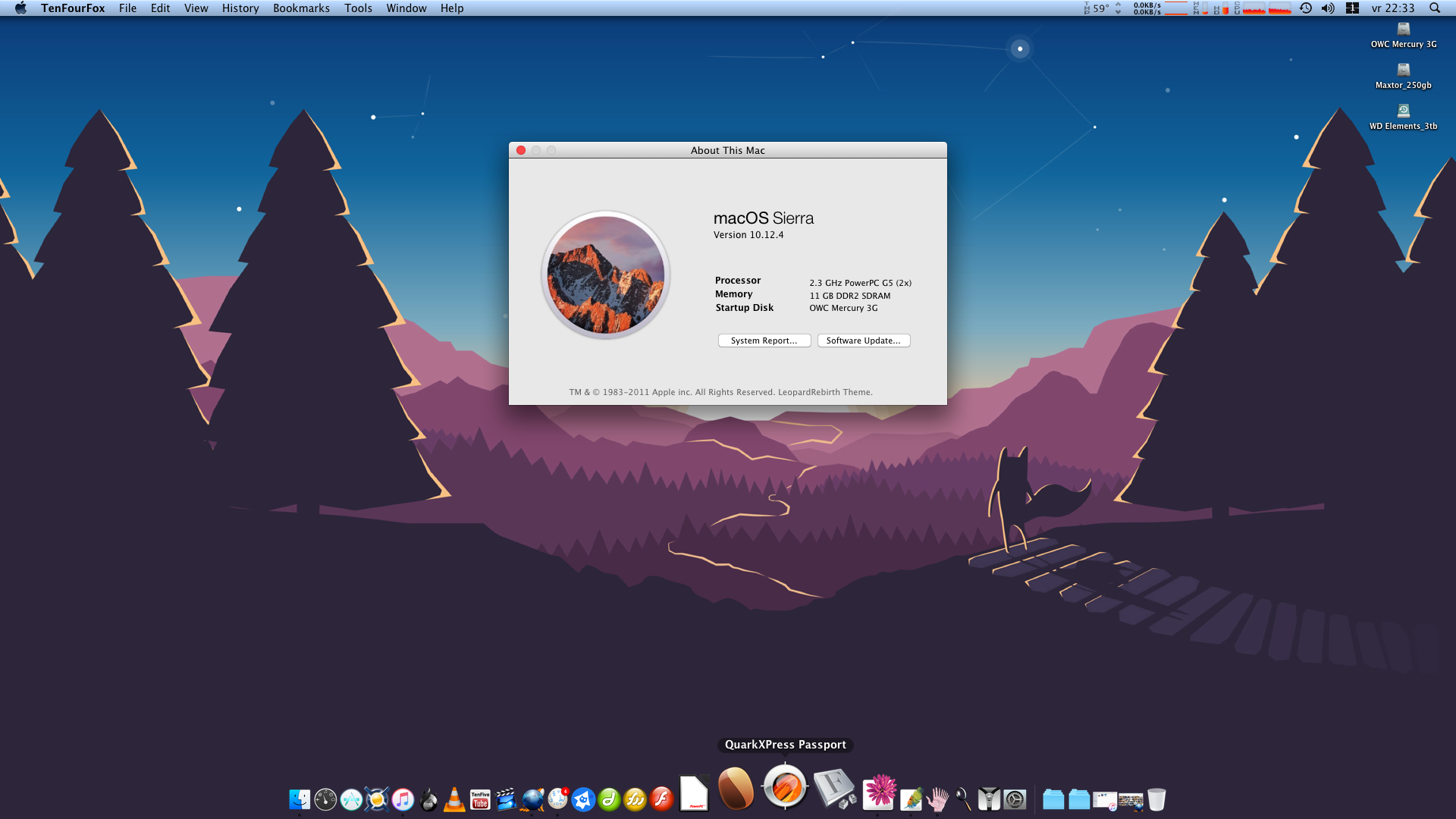The height and width of the screenshot is (819, 1456).
Task: Open System Preferences from the dock
Action: click(x=1015, y=799)
